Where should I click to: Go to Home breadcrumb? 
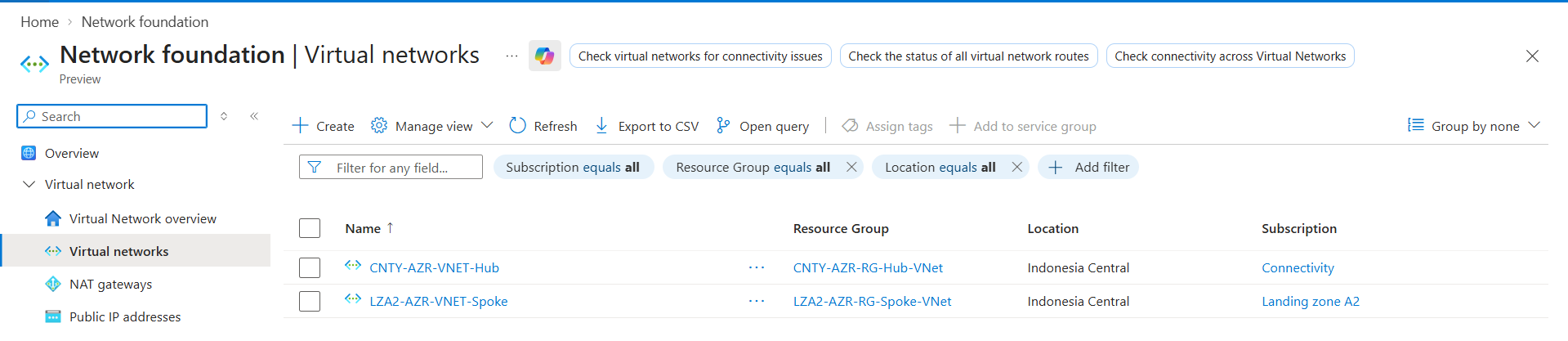(39, 22)
